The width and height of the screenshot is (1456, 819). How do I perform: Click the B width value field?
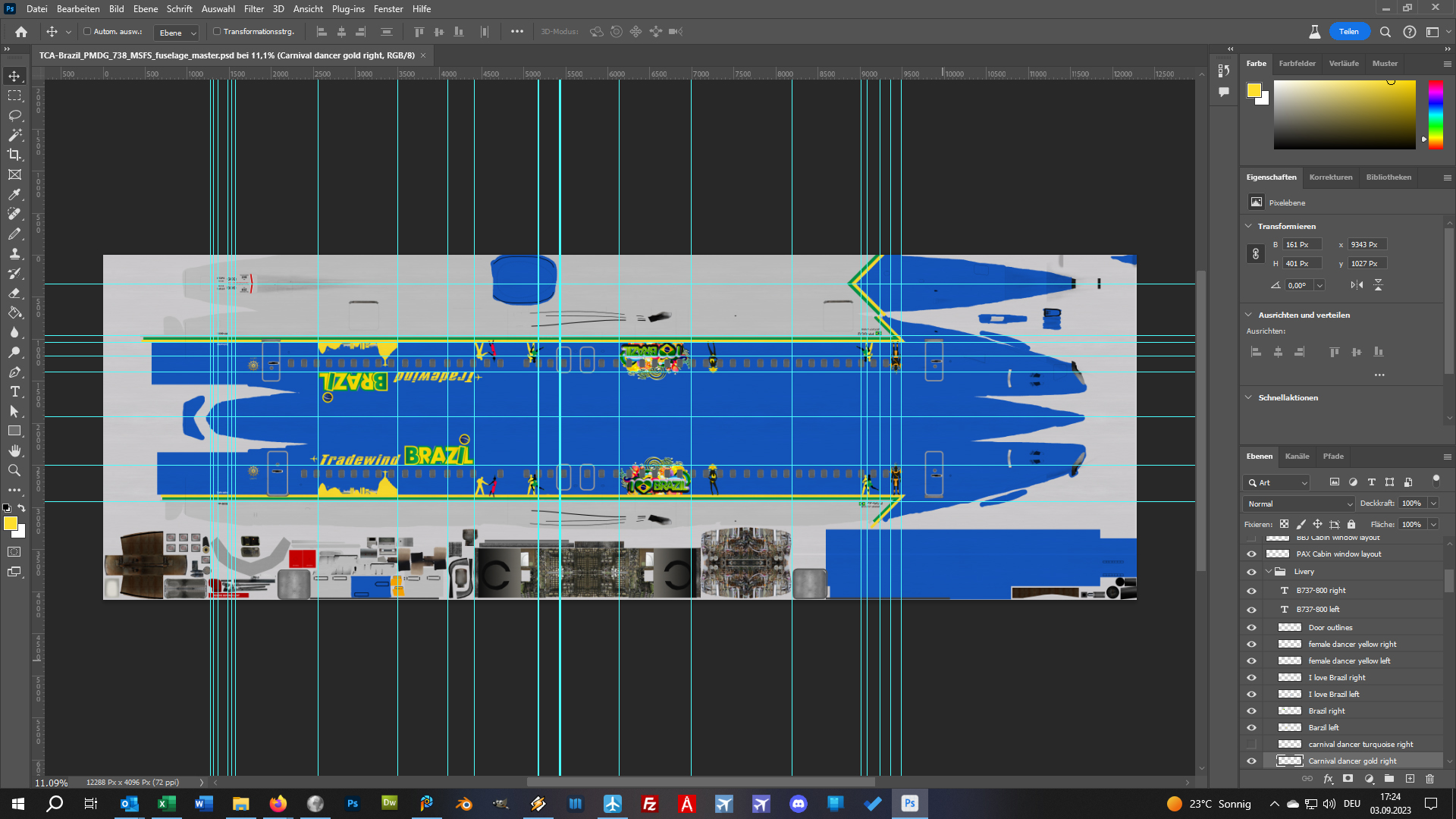1302,245
